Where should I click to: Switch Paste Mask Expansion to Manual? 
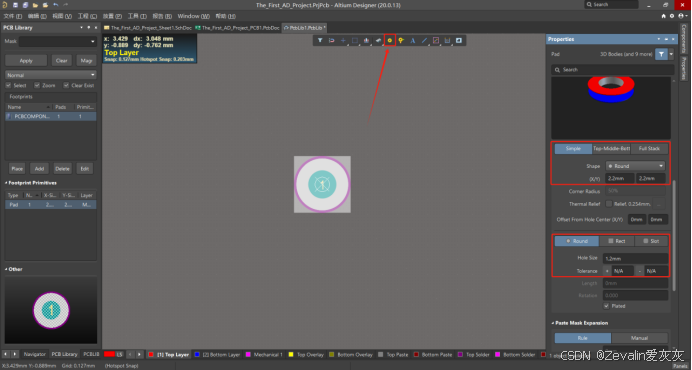pyautogui.click(x=639, y=338)
